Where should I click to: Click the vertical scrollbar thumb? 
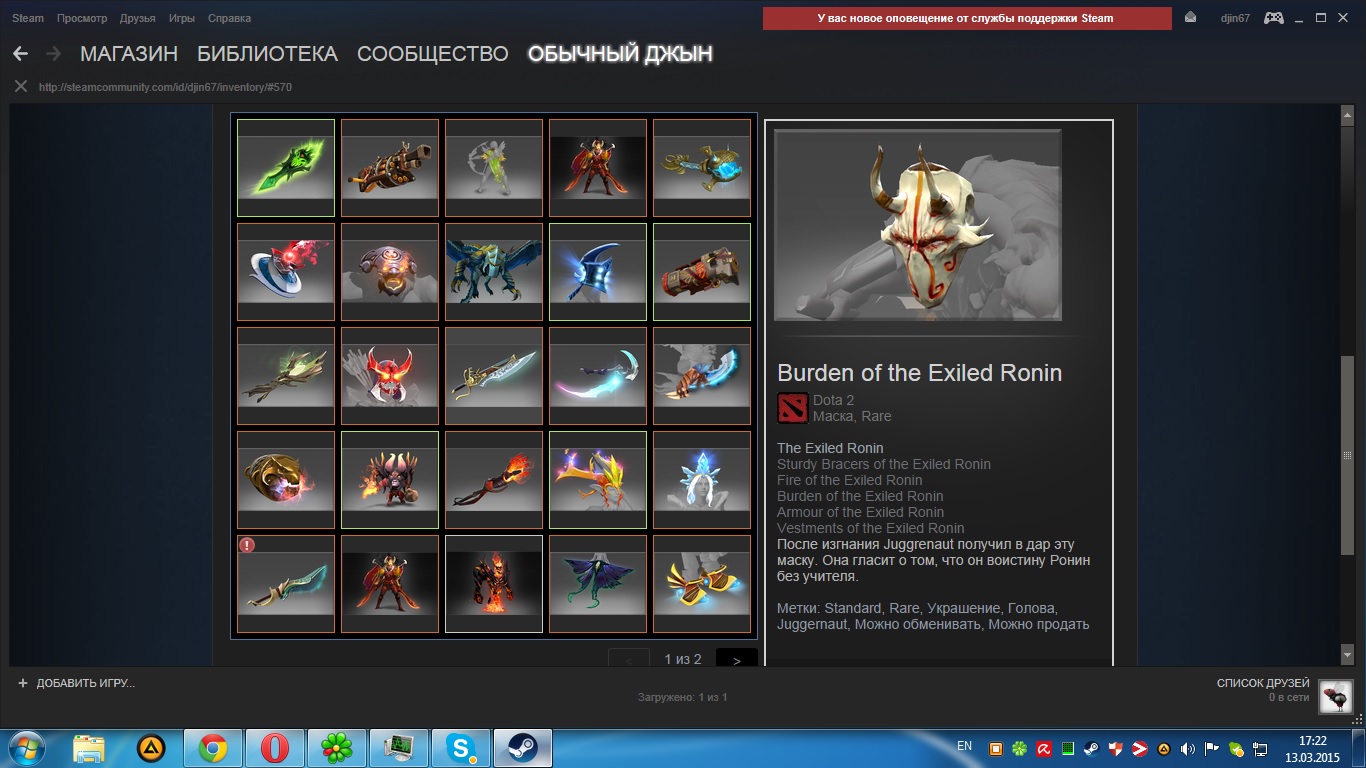pyautogui.click(x=1346, y=455)
